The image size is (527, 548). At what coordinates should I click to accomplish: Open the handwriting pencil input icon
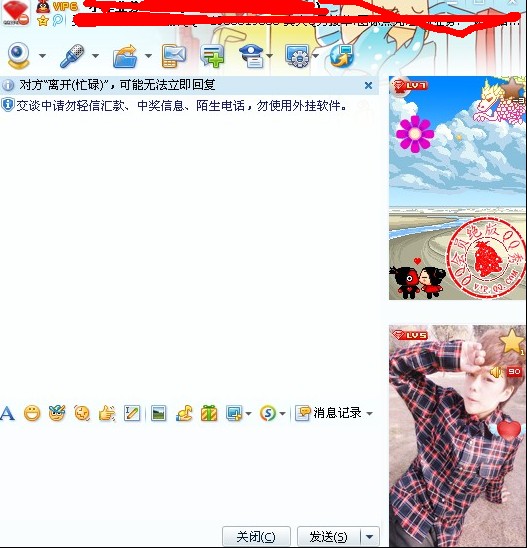pos(132,413)
